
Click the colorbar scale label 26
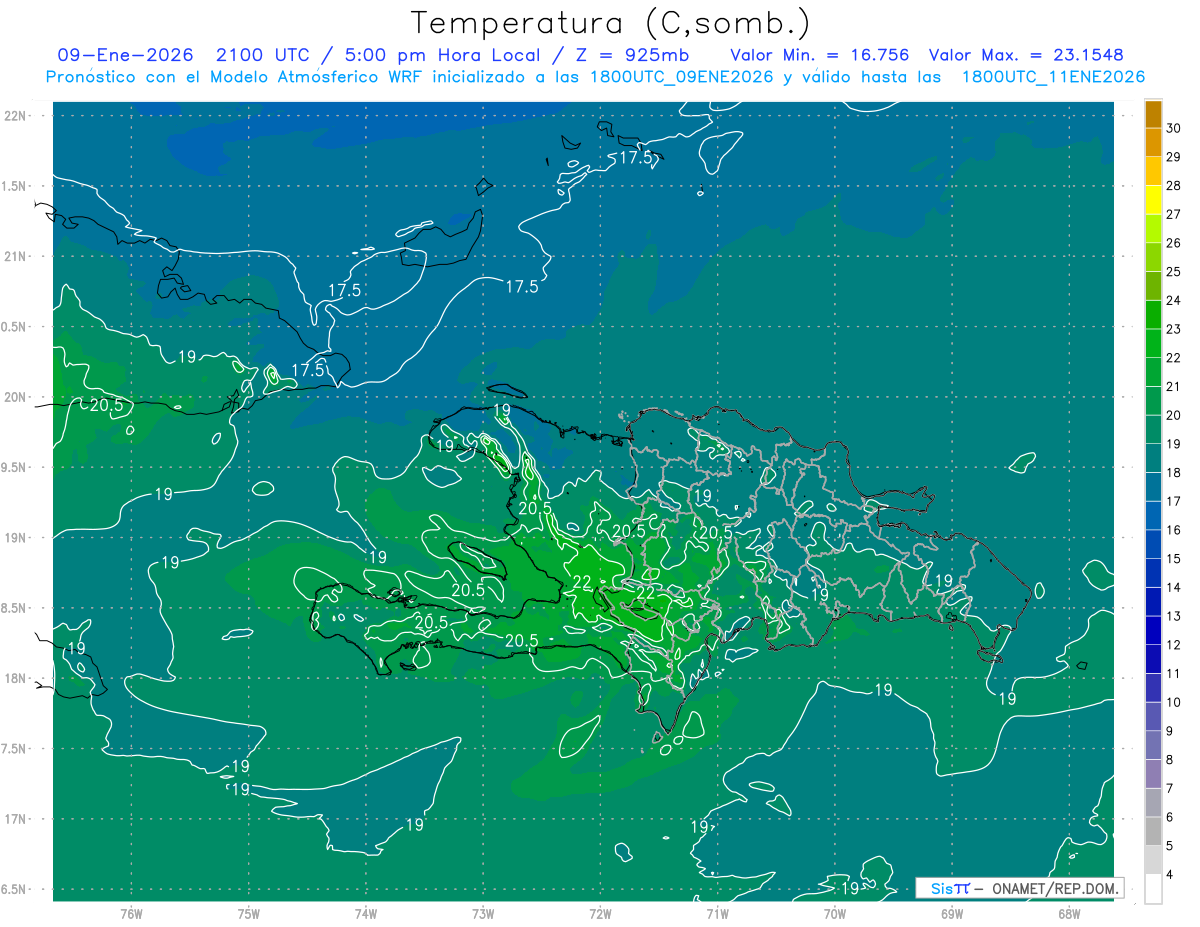(1174, 243)
